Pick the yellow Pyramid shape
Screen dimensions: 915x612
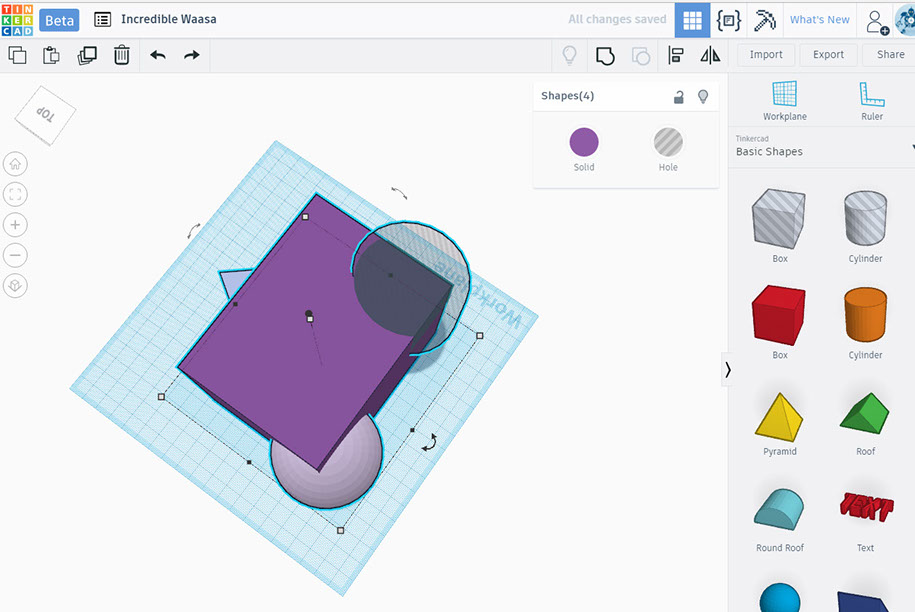779,417
